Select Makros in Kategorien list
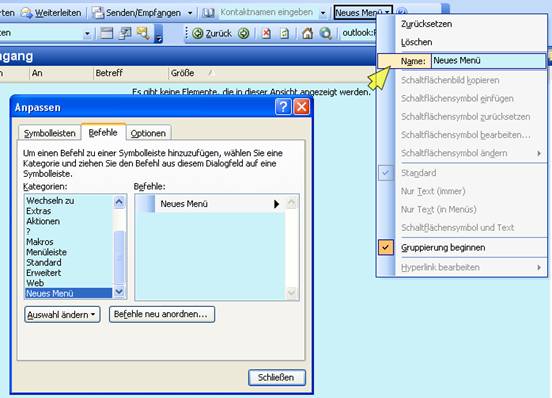This screenshot has height=398, width=552. point(69,242)
